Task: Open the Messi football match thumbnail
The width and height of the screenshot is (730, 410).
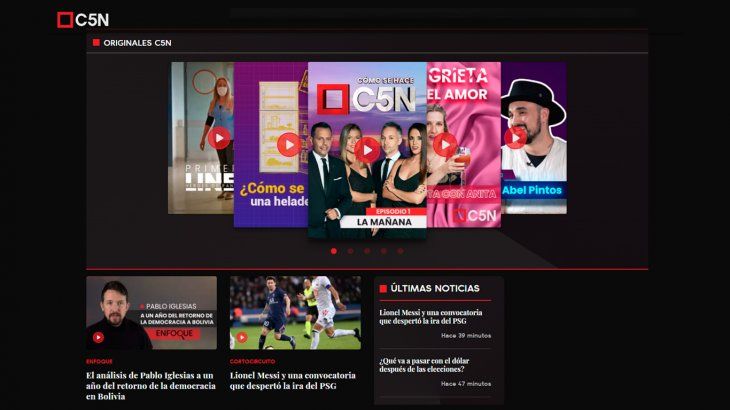Action: coord(295,313)
